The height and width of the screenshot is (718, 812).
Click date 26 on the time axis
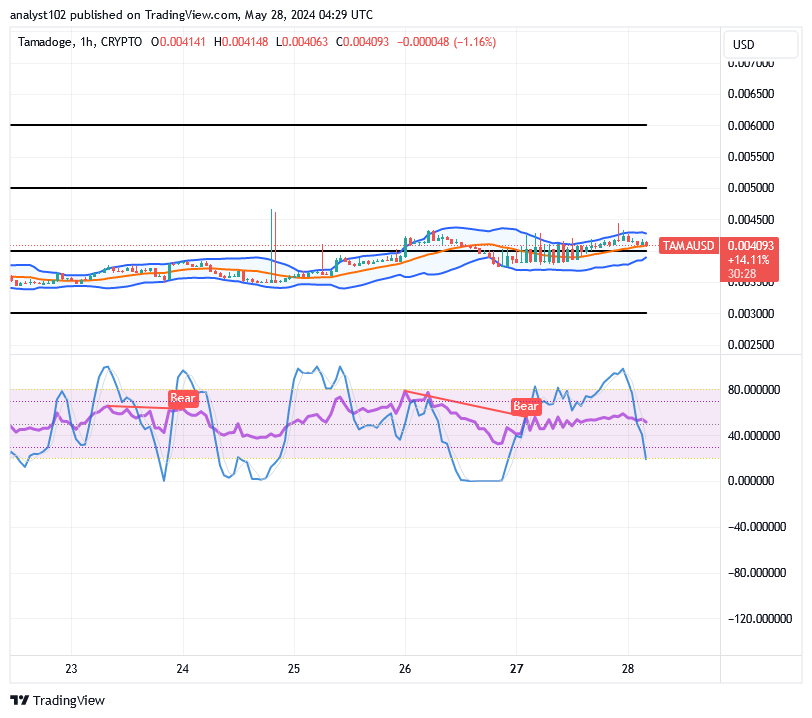click(405, 669)
